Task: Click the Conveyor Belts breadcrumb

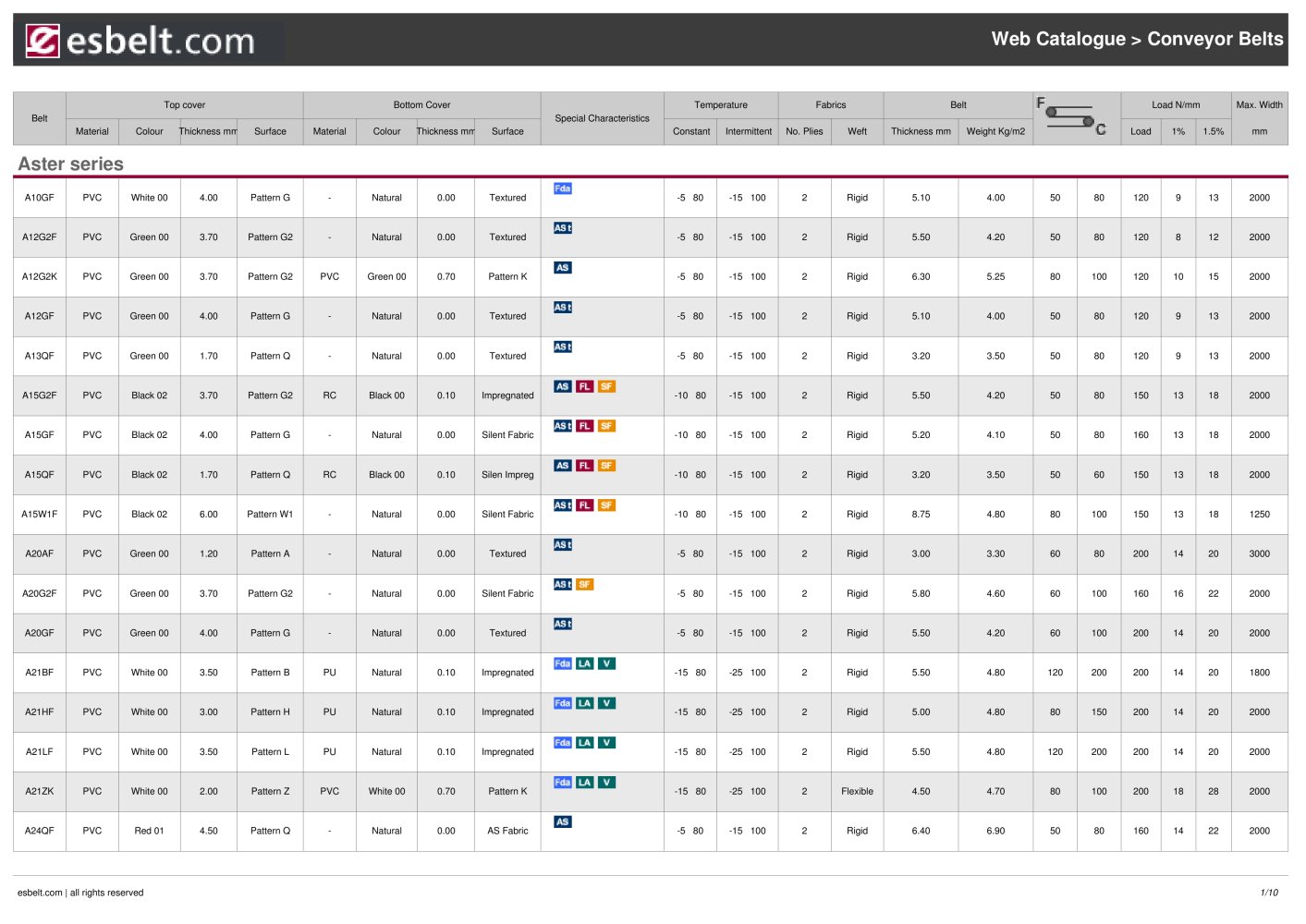Action: (x=1214, y=39)
